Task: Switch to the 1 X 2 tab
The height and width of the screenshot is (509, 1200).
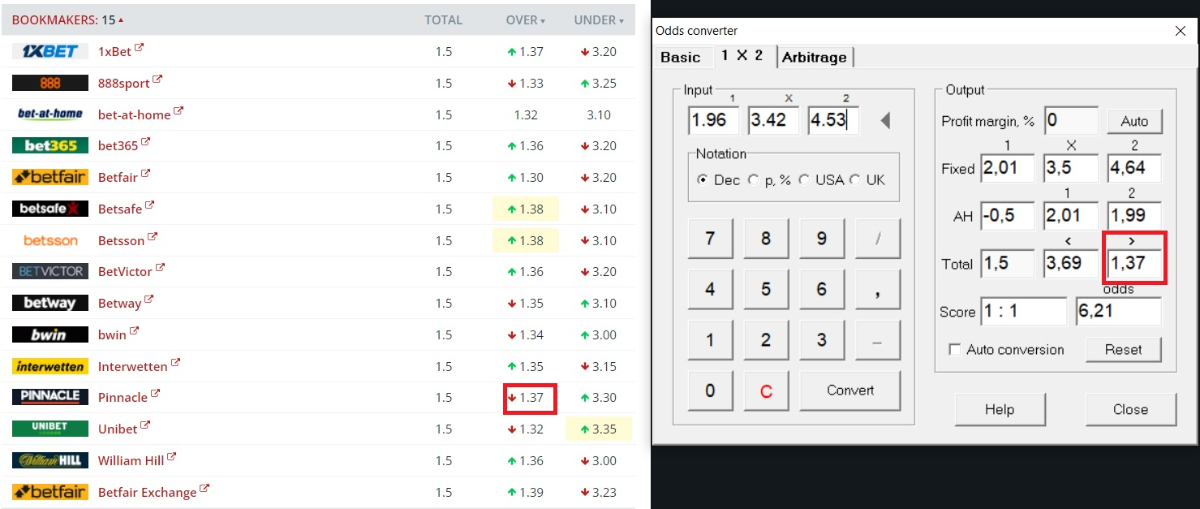Action: click(743, 55)
